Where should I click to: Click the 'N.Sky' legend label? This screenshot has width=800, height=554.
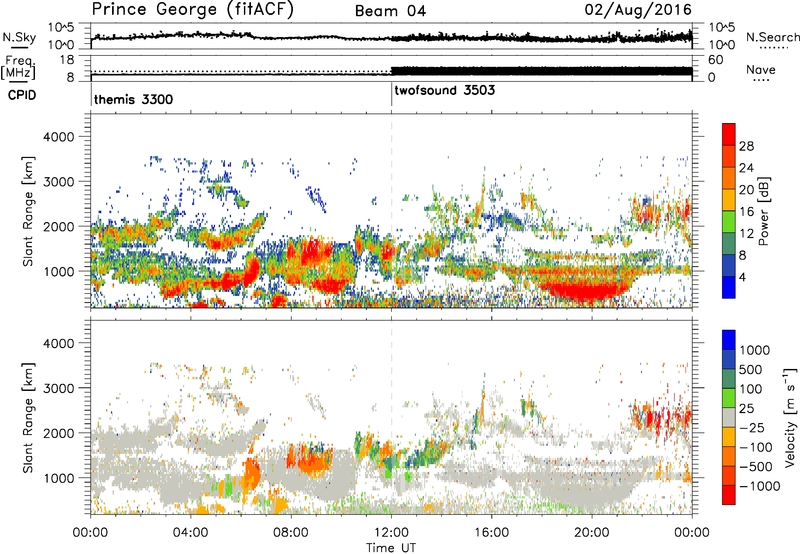click(19, 37)
